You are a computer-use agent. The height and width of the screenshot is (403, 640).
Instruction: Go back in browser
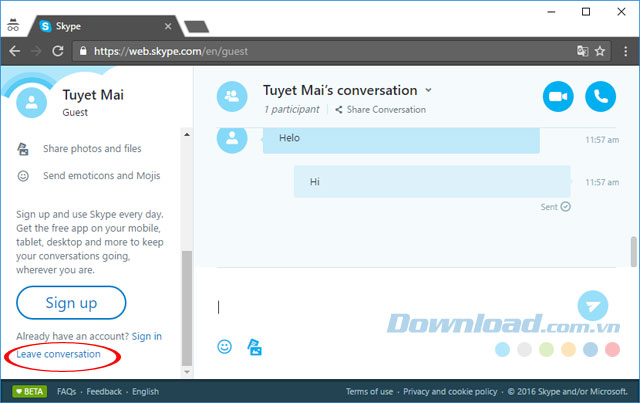coord(15,51)
